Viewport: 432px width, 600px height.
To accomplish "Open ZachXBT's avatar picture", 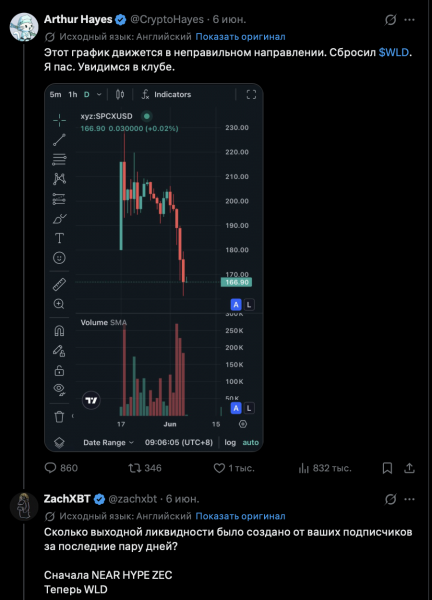I will click(x=24, y=506).
